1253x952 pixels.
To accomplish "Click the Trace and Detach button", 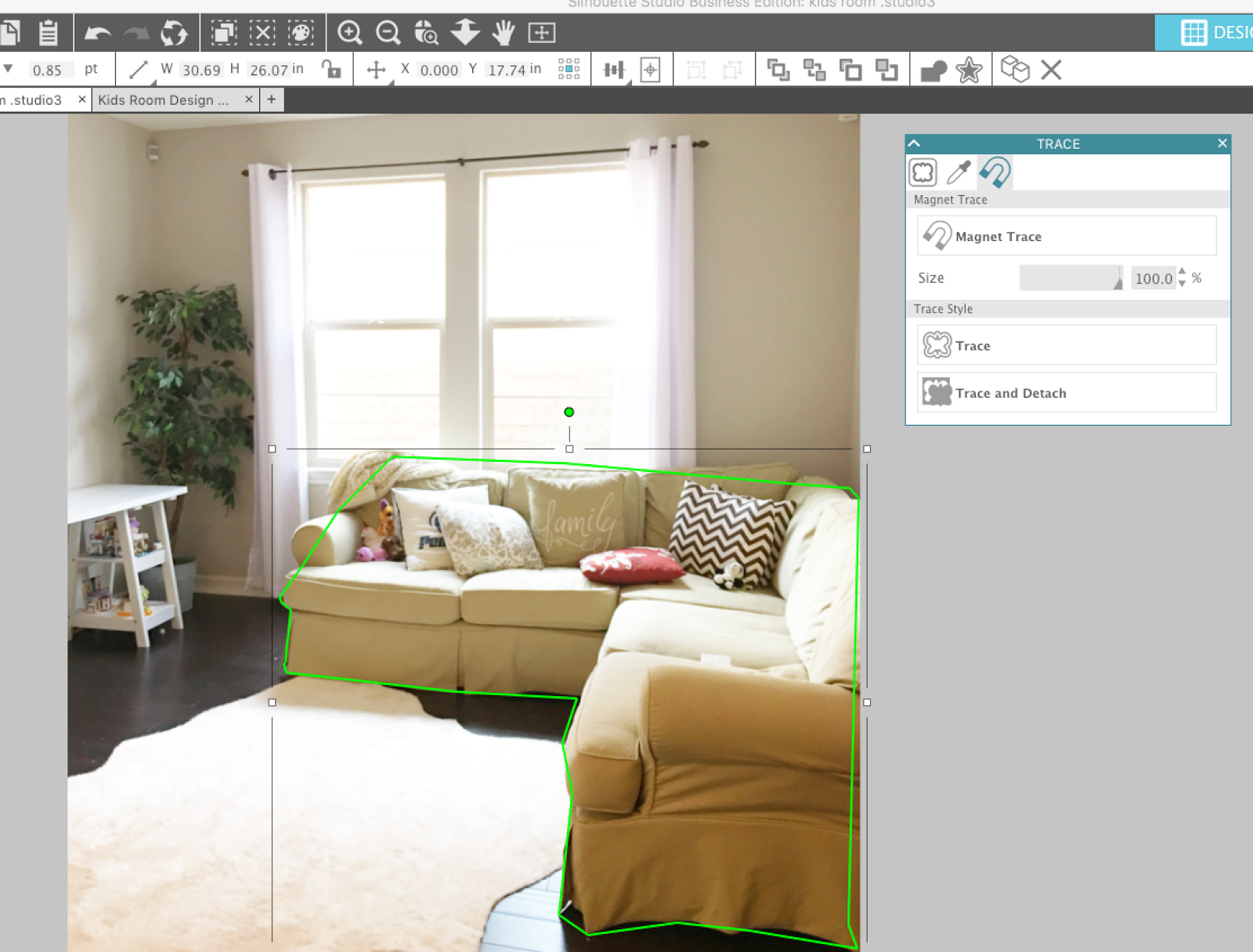I will [x=1065, y=392].
